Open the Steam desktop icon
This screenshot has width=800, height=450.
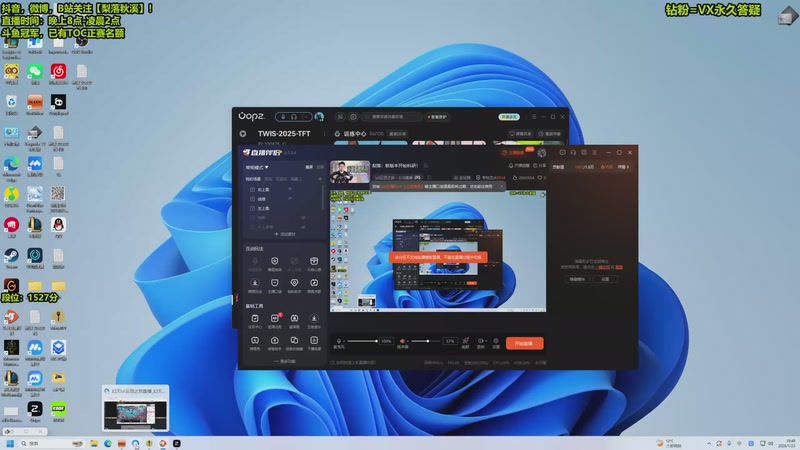coord(11,255)
